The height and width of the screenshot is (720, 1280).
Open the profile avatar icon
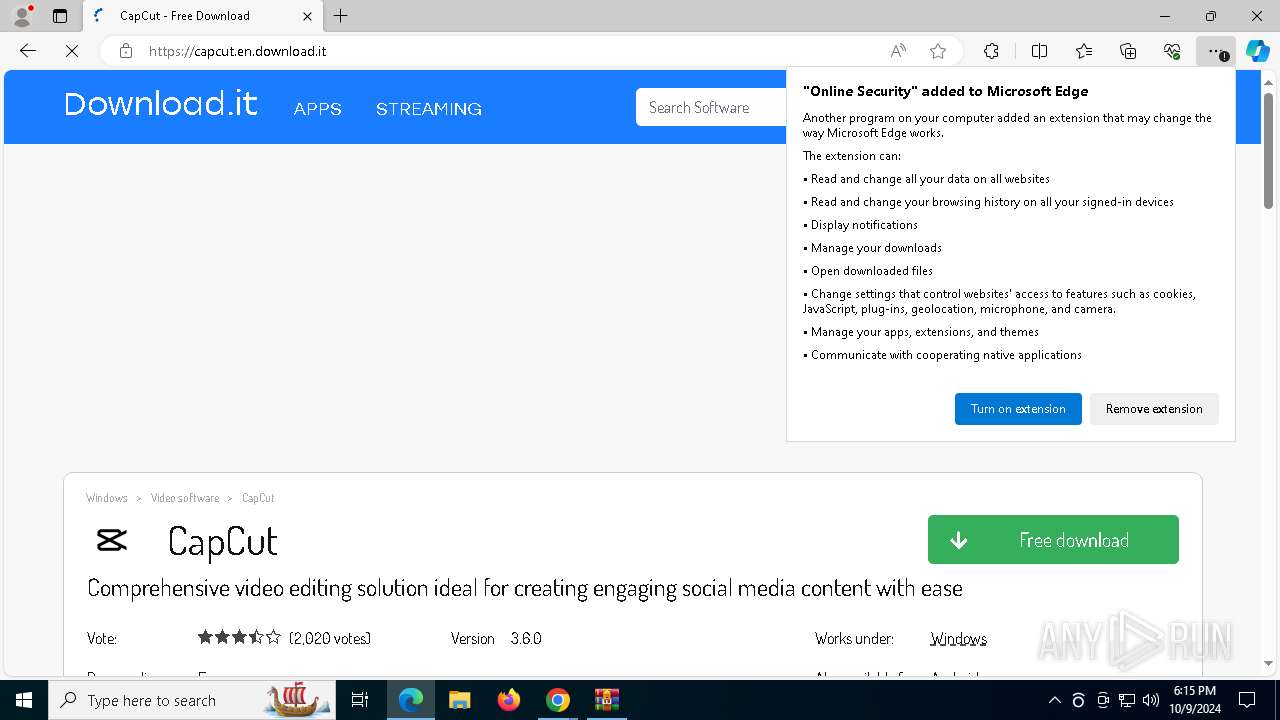coord(22,16)
